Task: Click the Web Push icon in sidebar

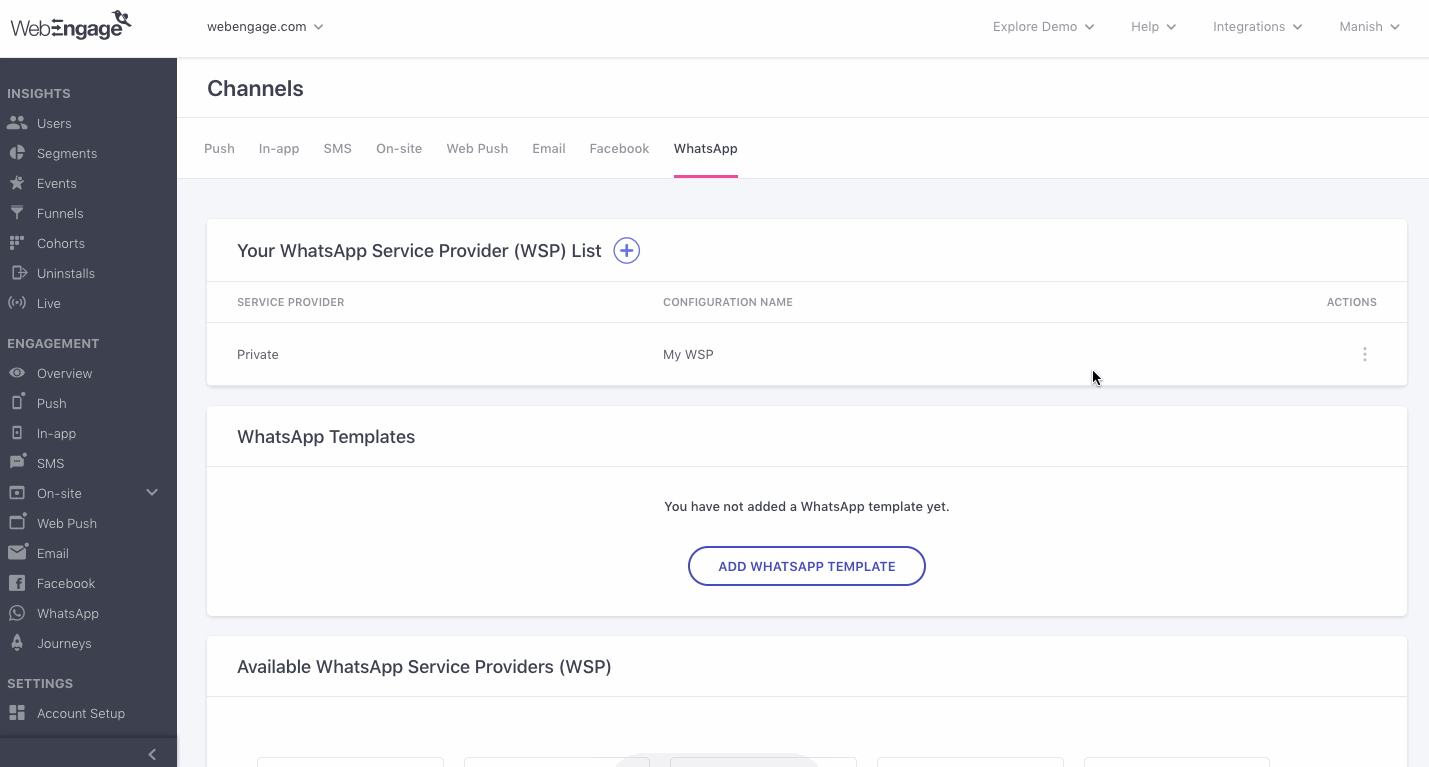Action: (16, 522)
